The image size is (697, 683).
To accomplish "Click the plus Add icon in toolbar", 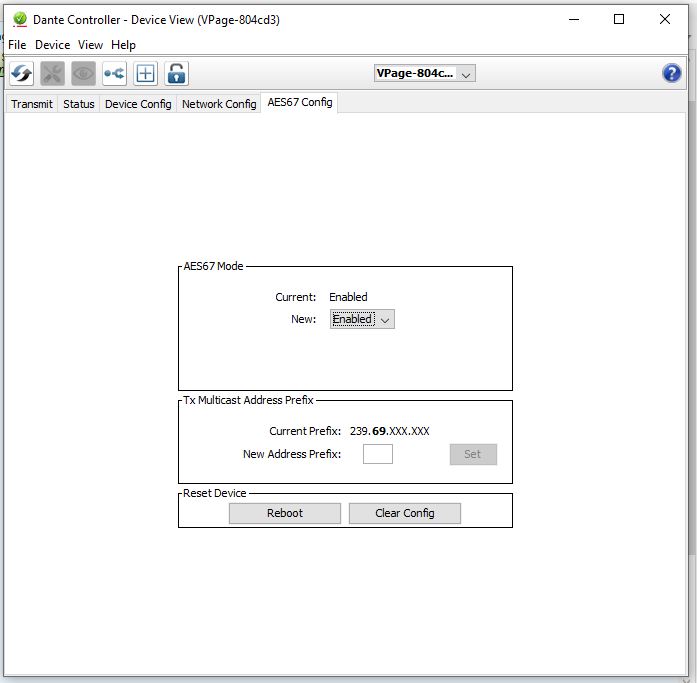I will (145, 73).
